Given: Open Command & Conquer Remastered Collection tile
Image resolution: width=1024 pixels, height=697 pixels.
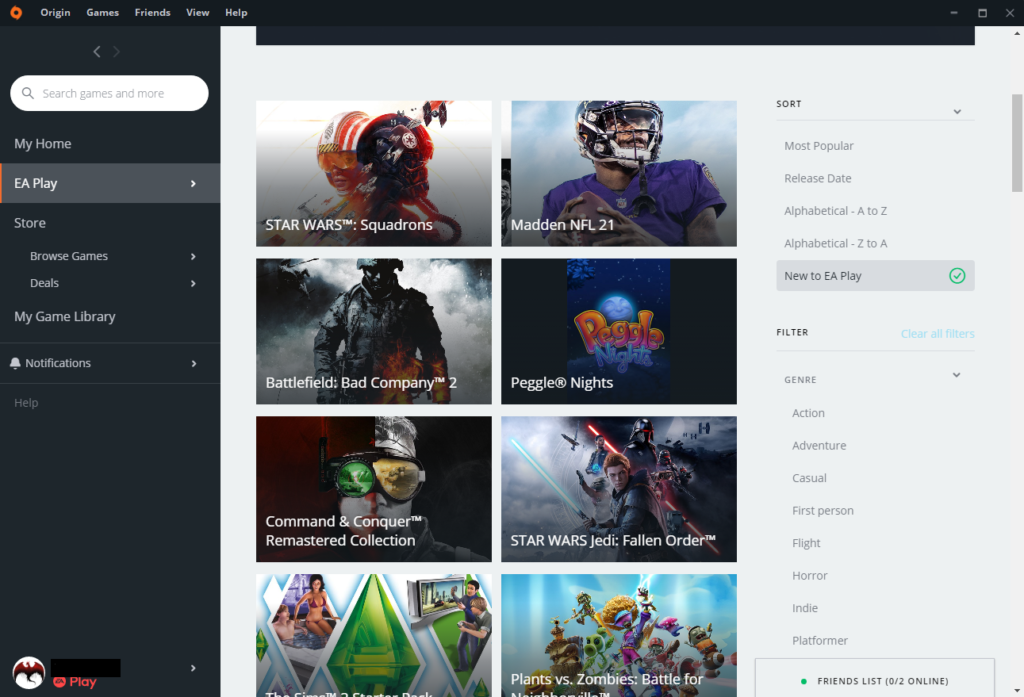Looking at the screenshot, I should pos(374,489).
